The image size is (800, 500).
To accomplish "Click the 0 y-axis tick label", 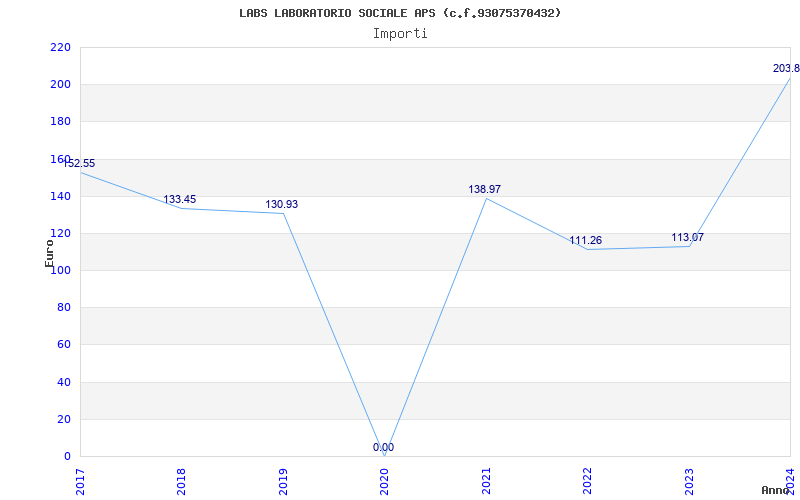I will pyautogui.click(x=67, y=457).
